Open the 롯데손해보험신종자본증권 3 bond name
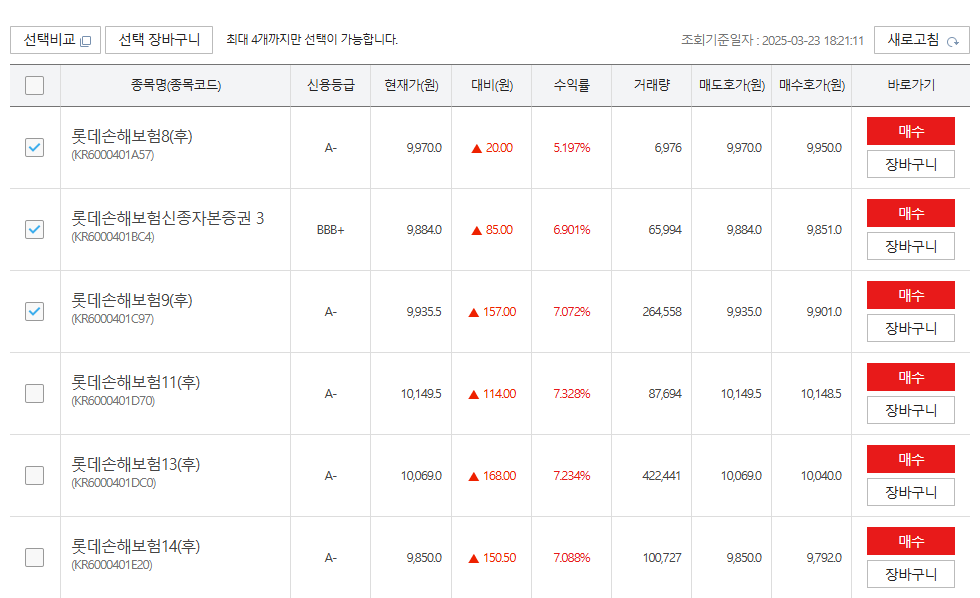 [168, 218]
